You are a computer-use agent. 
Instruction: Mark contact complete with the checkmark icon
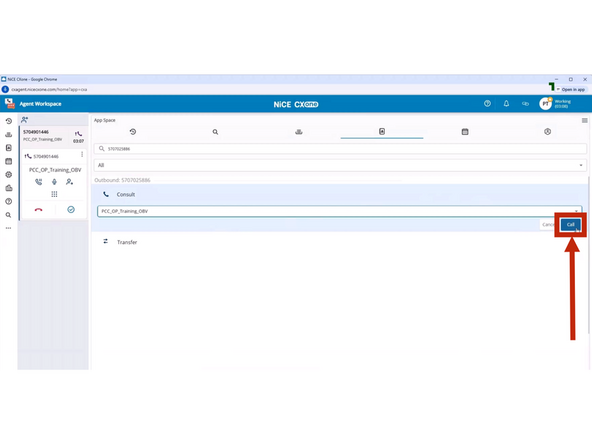[71, 210]
